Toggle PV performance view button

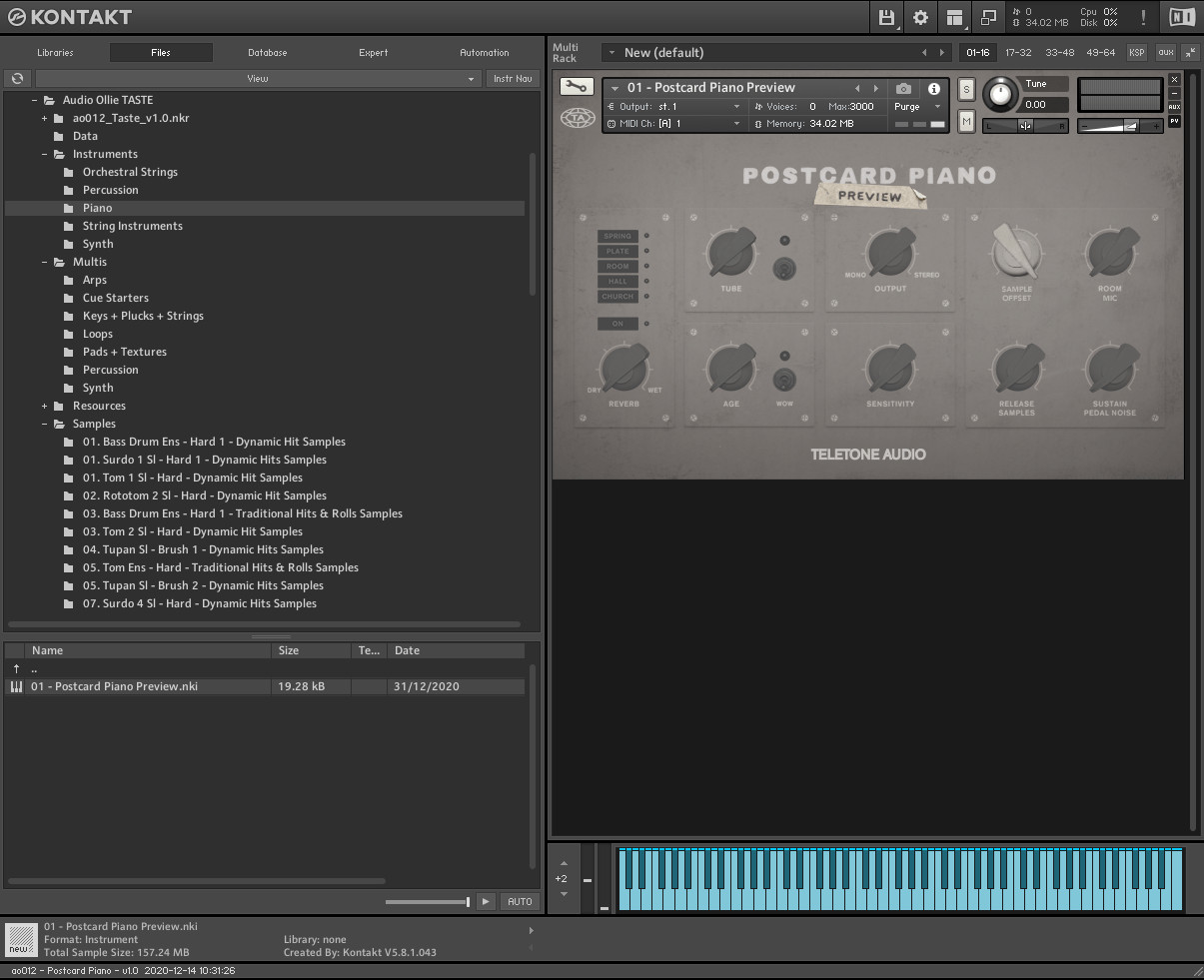(1175, 121)
